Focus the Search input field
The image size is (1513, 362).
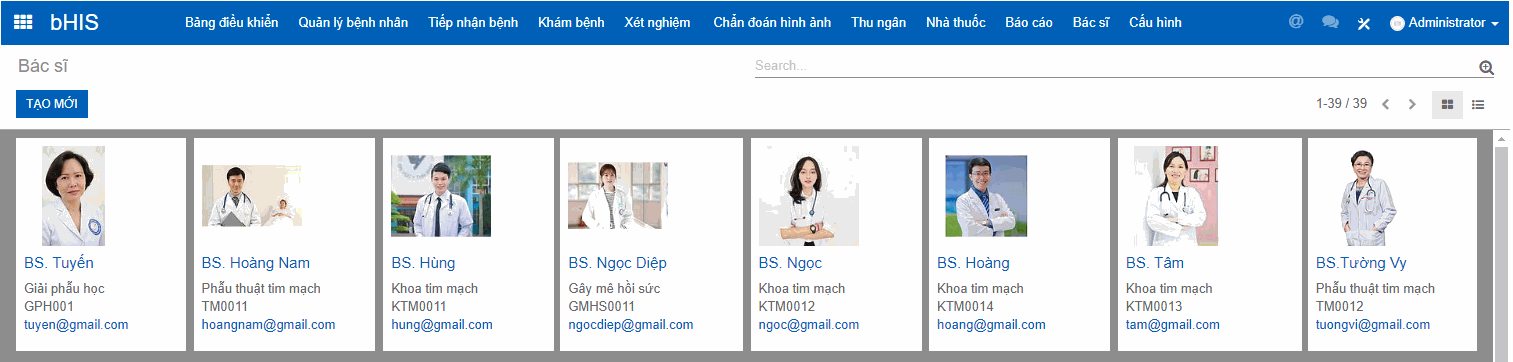pos(1115,66)
